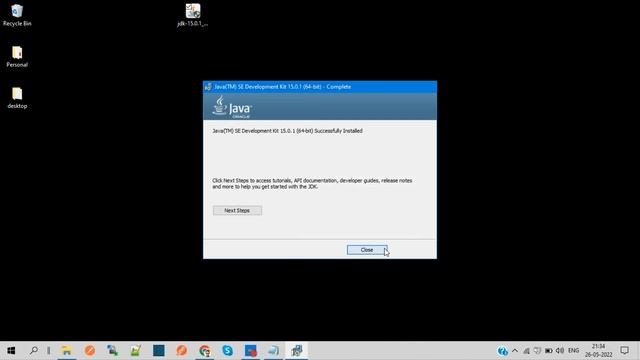Select the Personal folder on desktop
This screenshot has height=360, width=640.
17,57
